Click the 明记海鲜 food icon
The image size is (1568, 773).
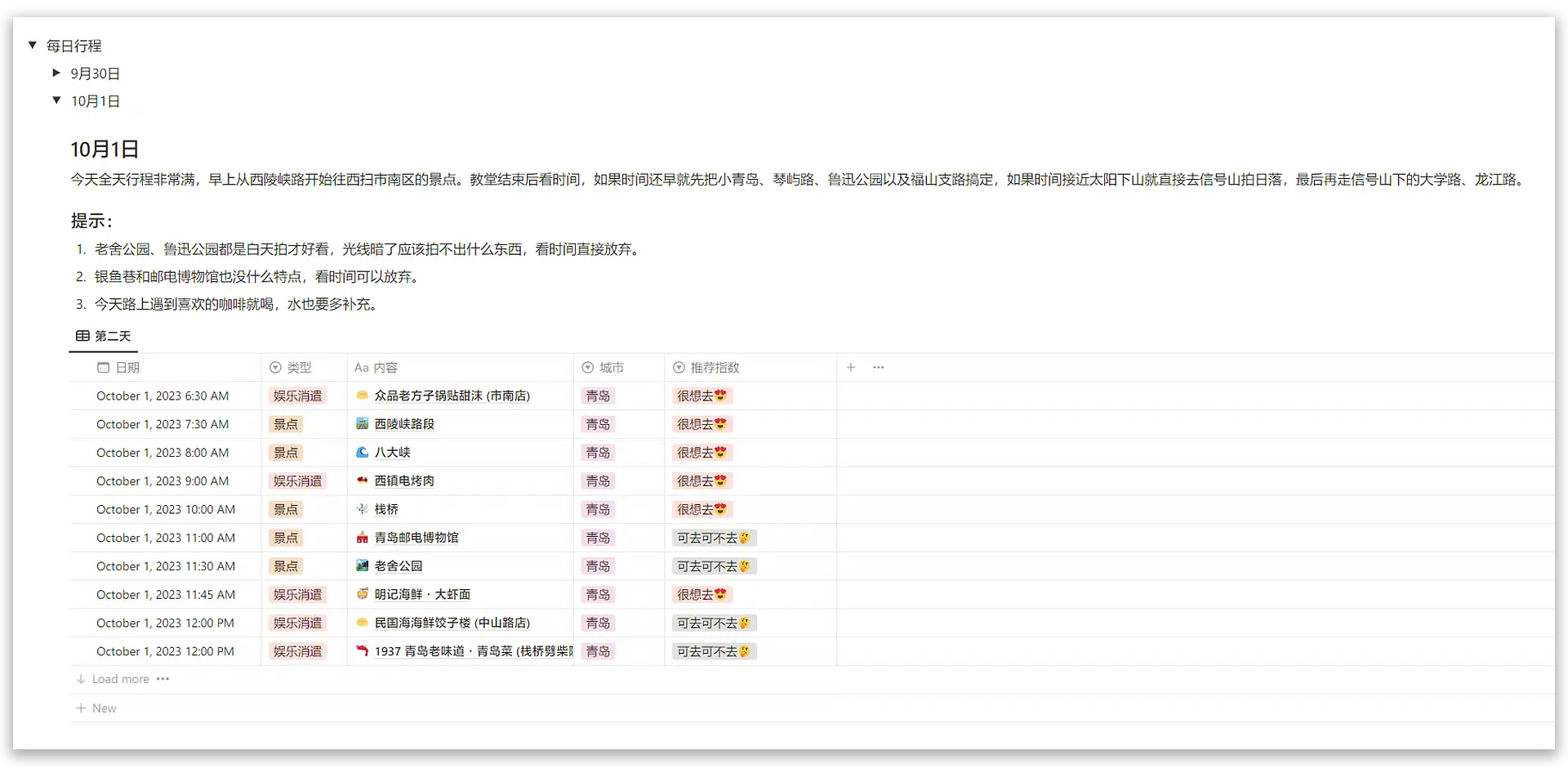[x=363, y=594]
